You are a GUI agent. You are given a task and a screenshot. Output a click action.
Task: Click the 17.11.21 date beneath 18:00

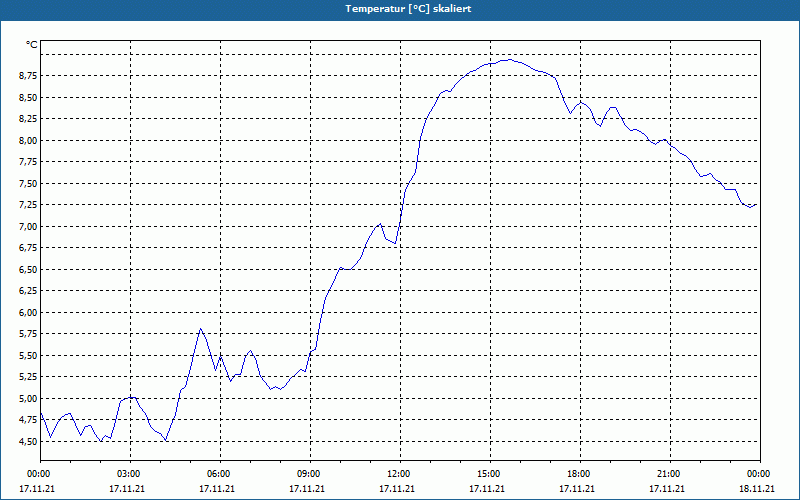(x=577, y=489)
